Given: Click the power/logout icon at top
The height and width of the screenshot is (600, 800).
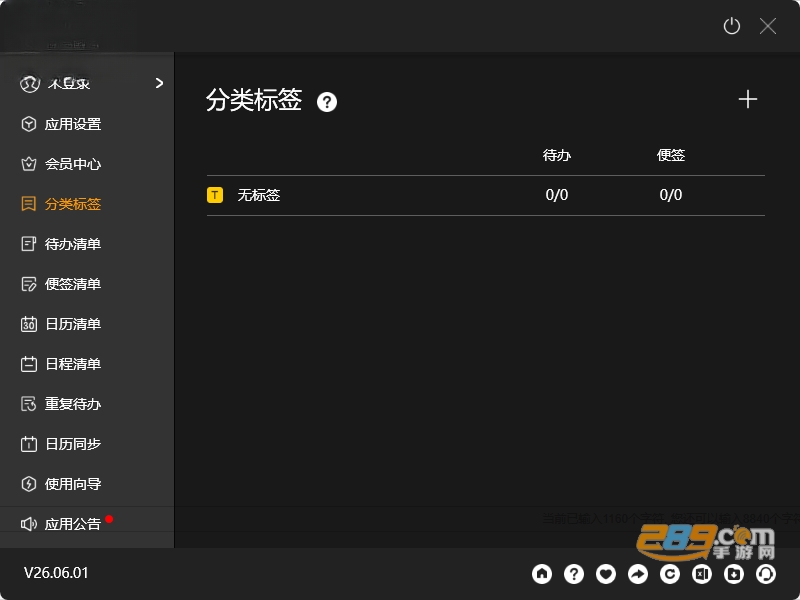Looking at the screenshot, I should (731, 26).
